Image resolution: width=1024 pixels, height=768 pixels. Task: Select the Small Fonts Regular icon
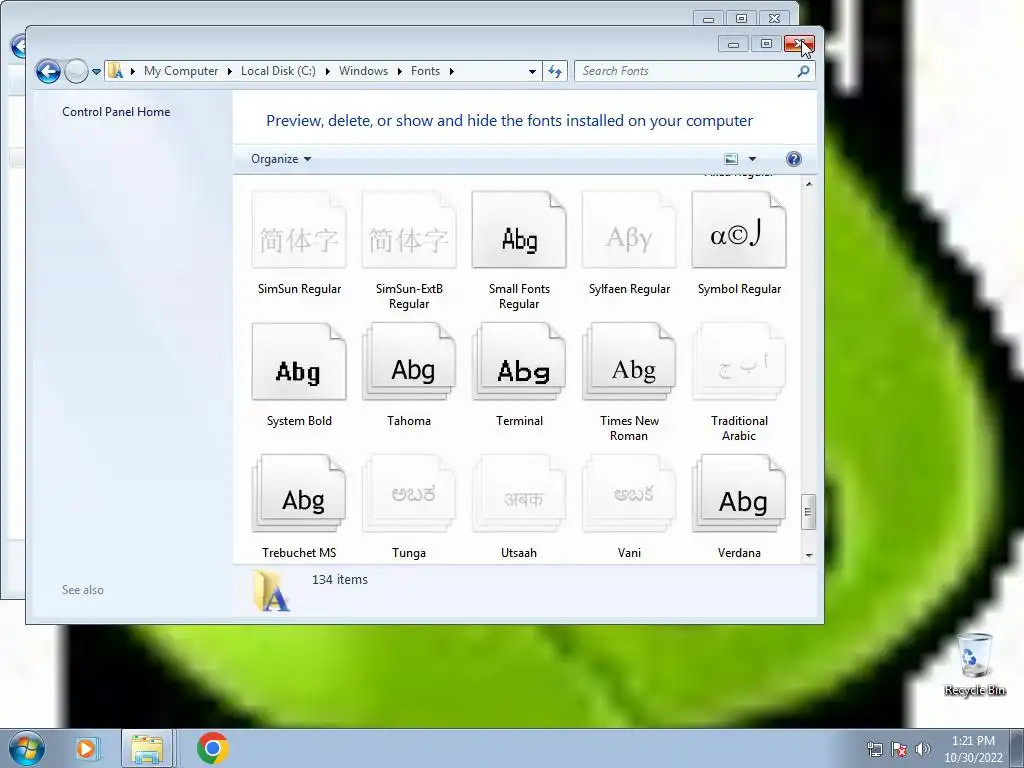[x=519, y=230]
